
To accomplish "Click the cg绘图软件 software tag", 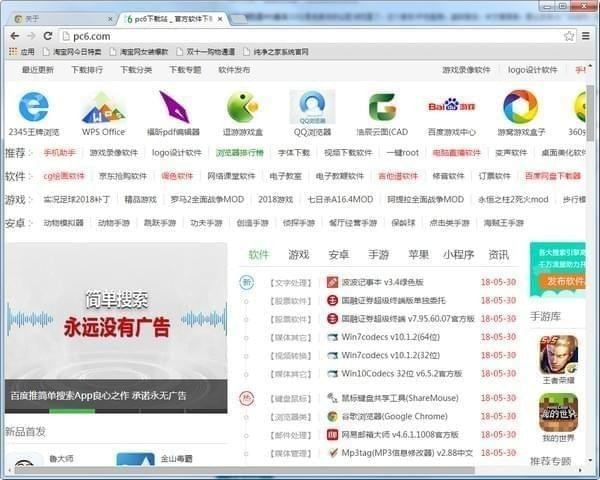I will point(64,176).
